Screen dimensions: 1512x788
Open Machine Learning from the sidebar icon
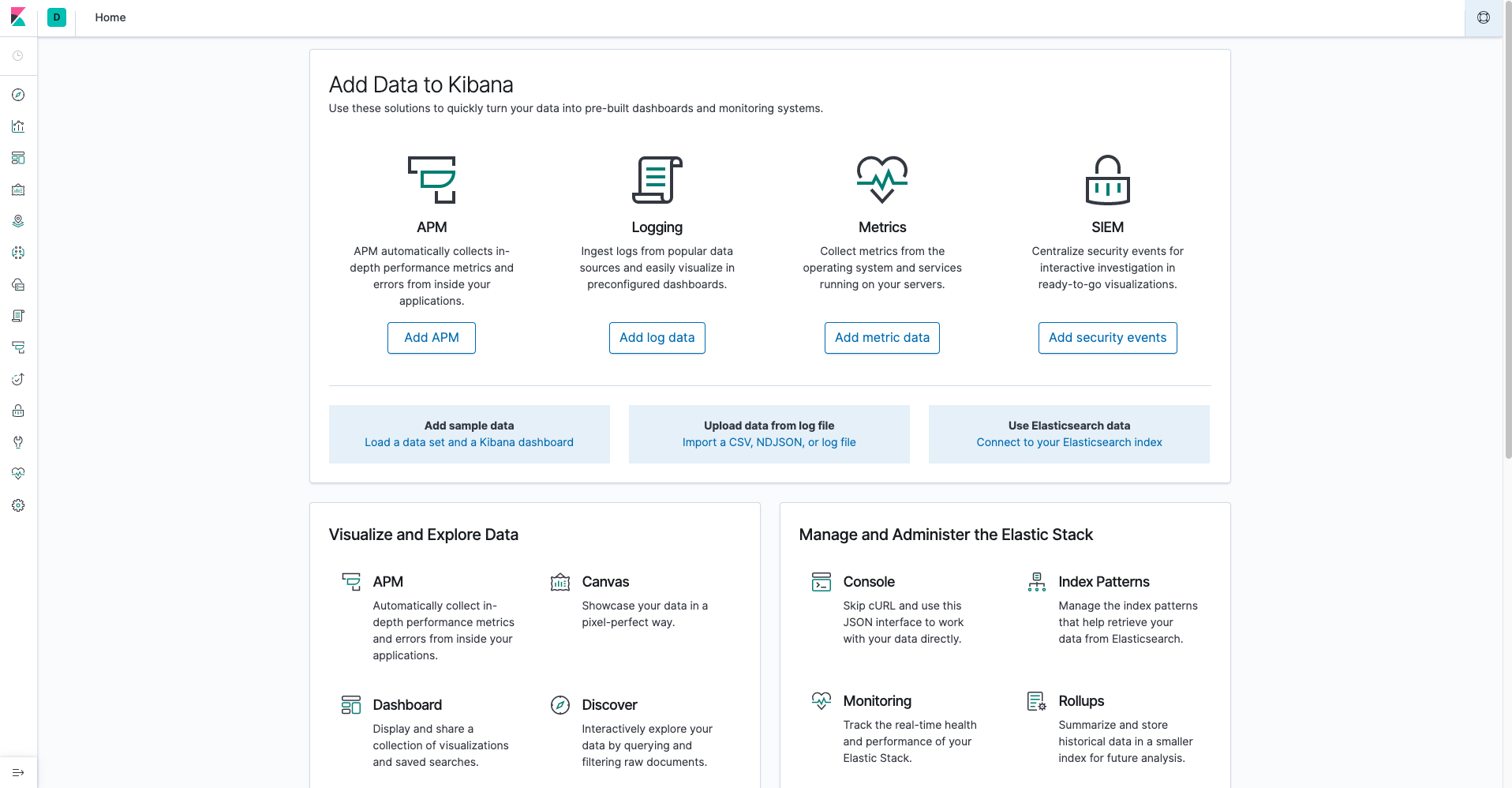click(18, 253)
